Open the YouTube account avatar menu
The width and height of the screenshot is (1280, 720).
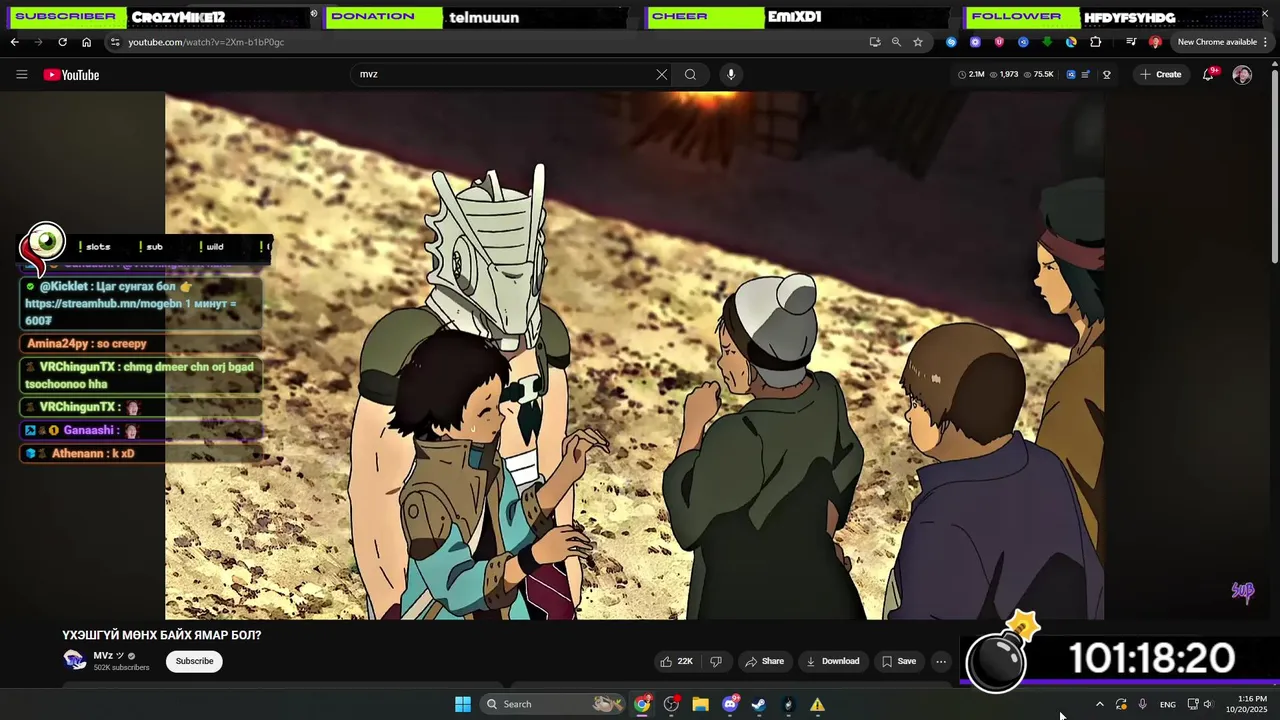1242,74
